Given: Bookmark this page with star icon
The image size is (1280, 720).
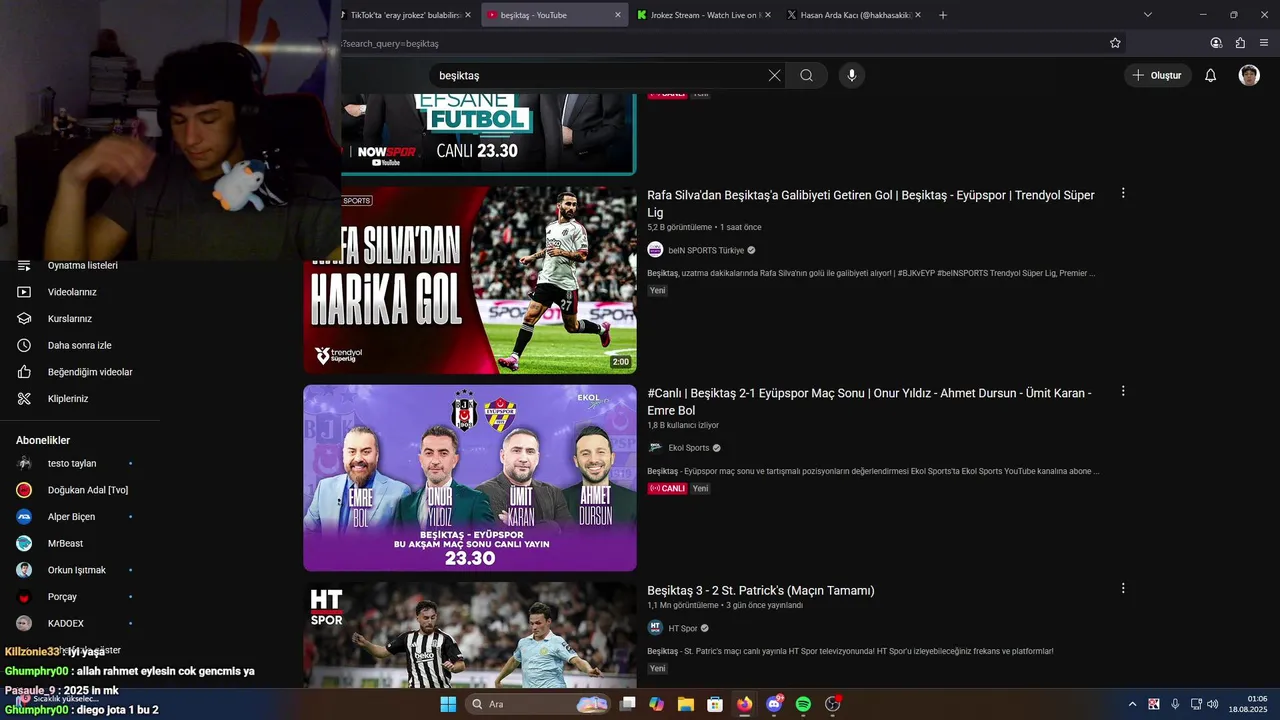Looking at the screenshot, I should 1115,43.
